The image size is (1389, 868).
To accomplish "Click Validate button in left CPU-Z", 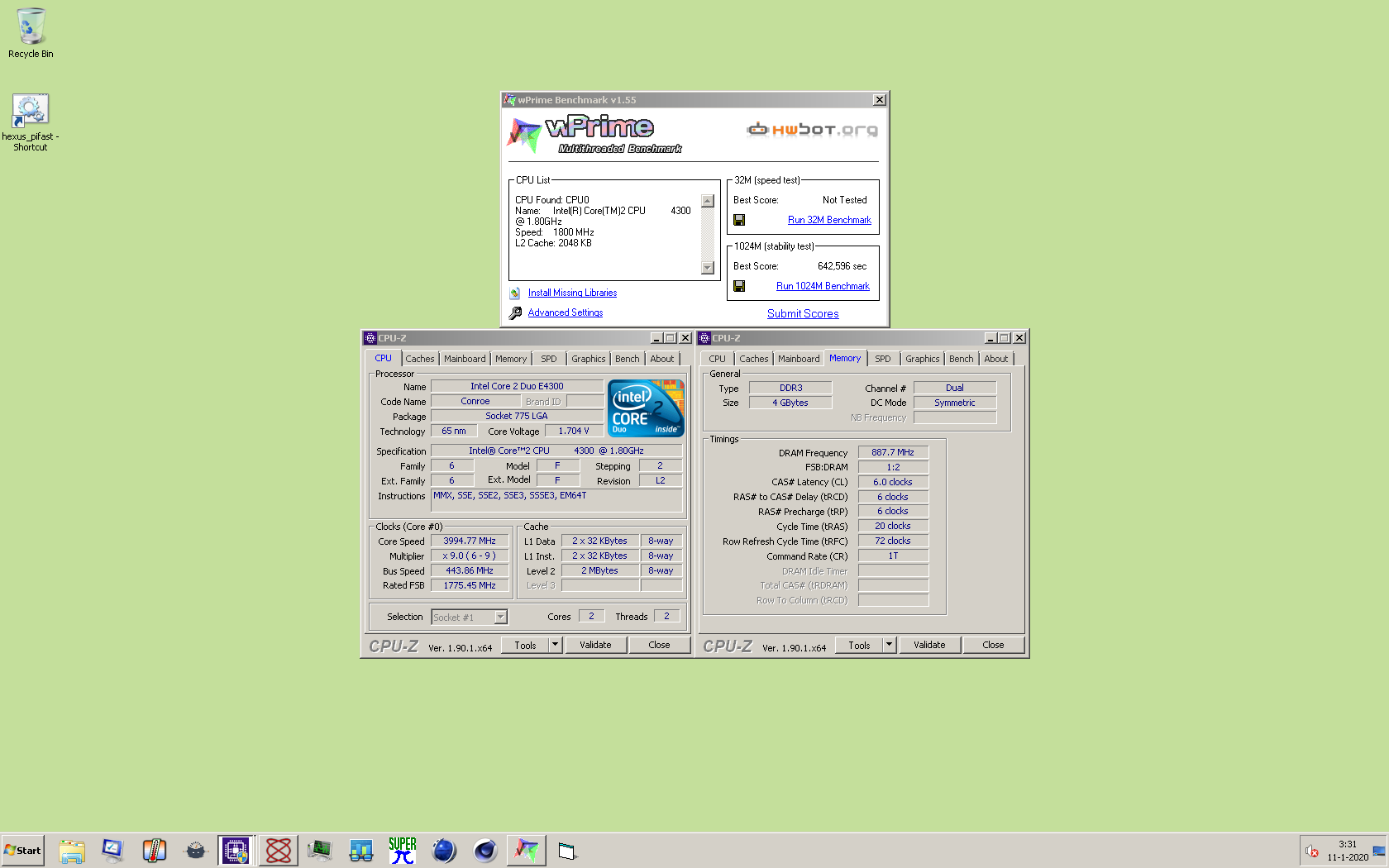I will point(596,645).
